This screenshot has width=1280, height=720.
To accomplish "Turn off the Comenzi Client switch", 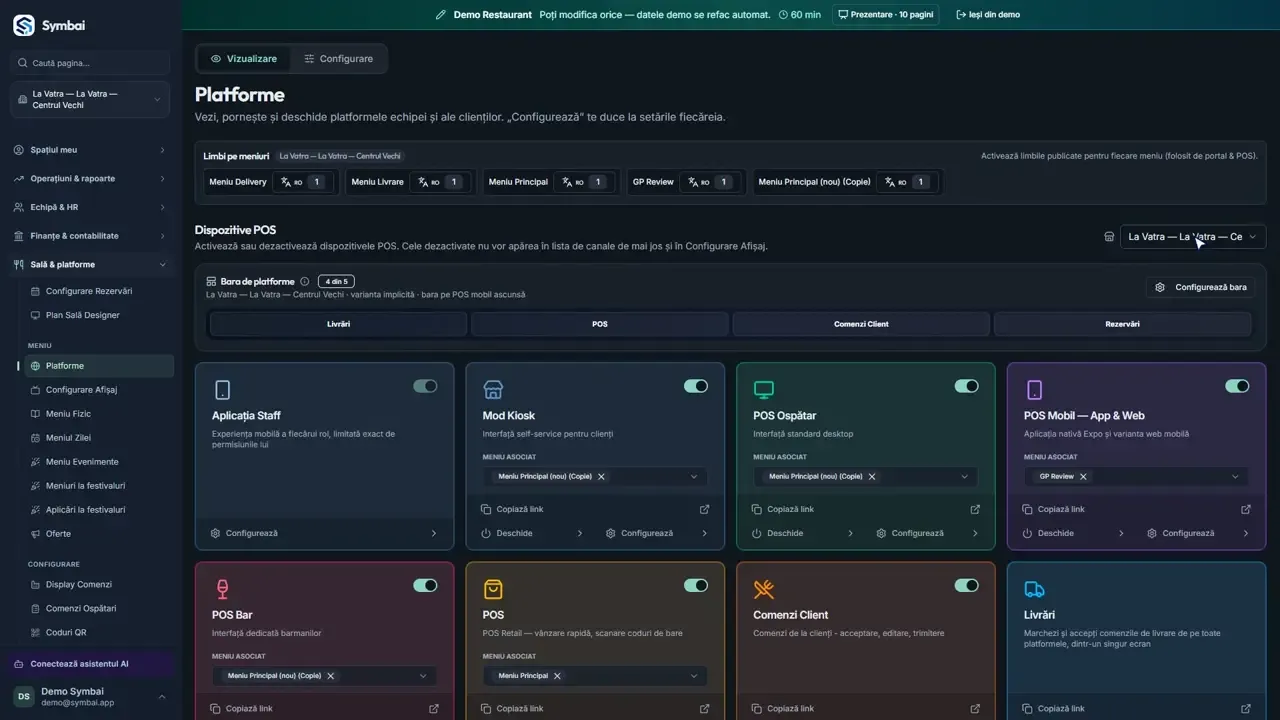I will click(x=967, y=585).
